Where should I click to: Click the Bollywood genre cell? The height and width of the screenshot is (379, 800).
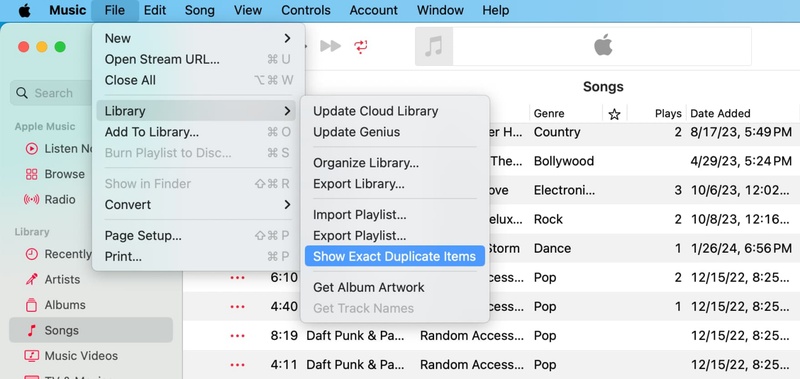click(x=564, y=161)
